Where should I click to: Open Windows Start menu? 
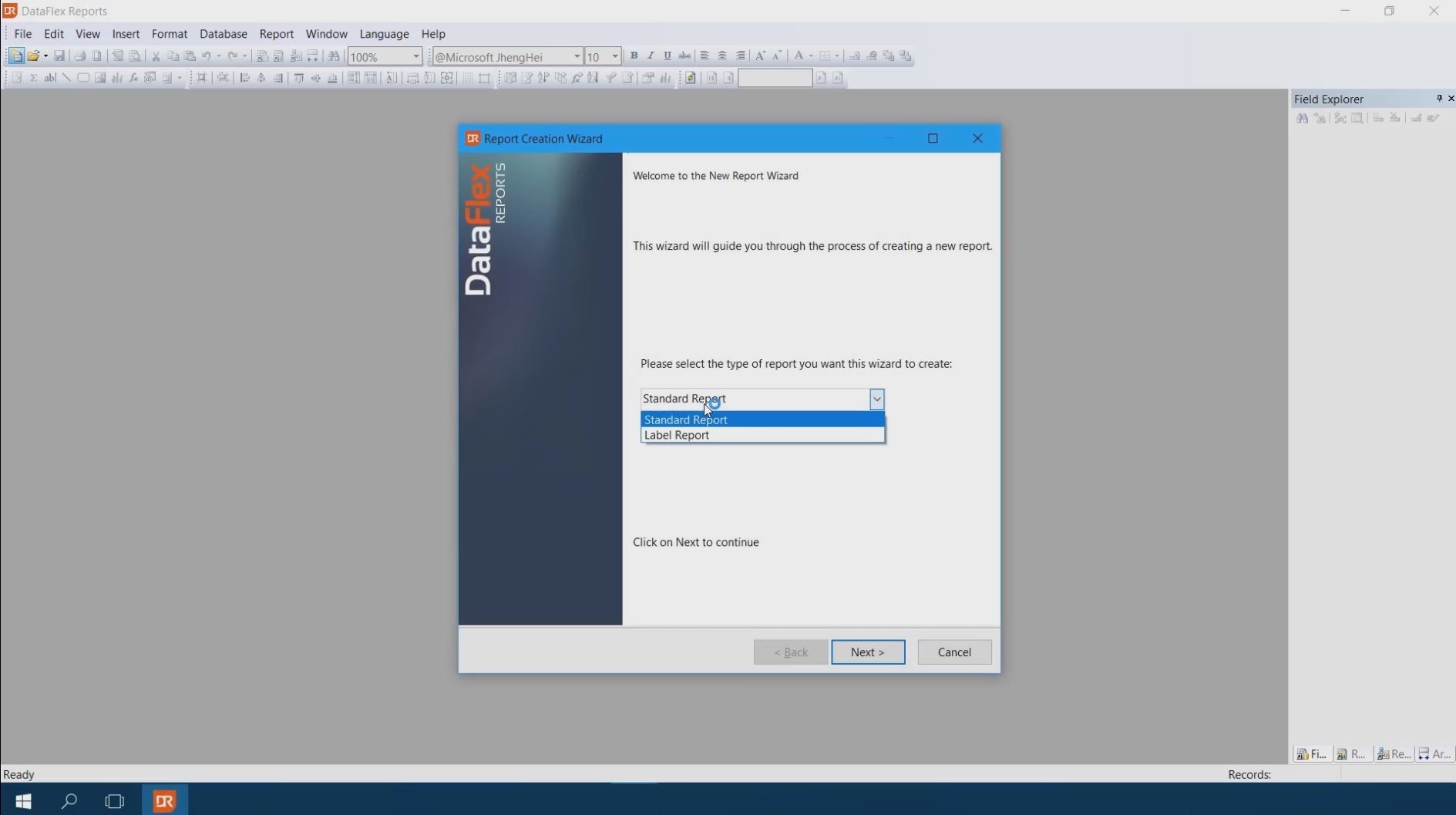point(23,800)
